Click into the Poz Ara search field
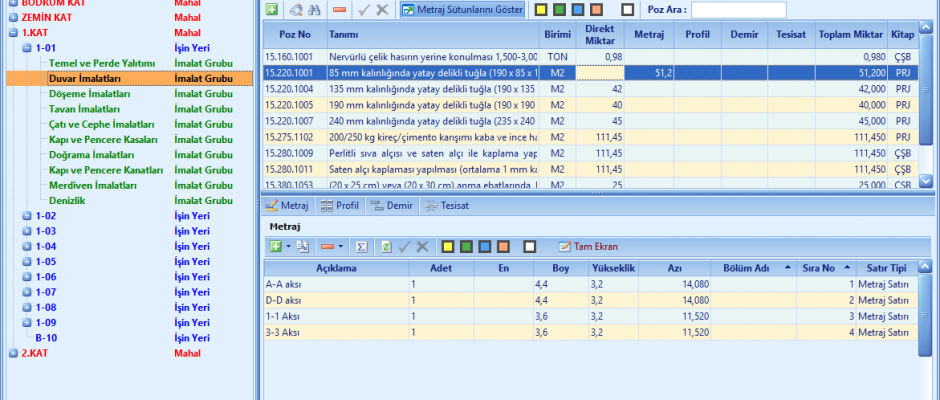The width and height of the screenshot is (940, 400). point(738,9)
